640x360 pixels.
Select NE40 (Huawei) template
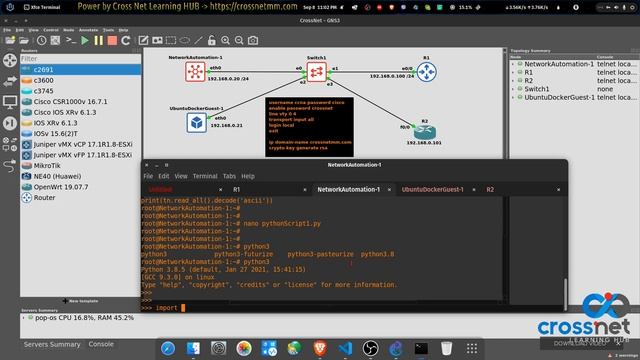click(x=80, y=176)
